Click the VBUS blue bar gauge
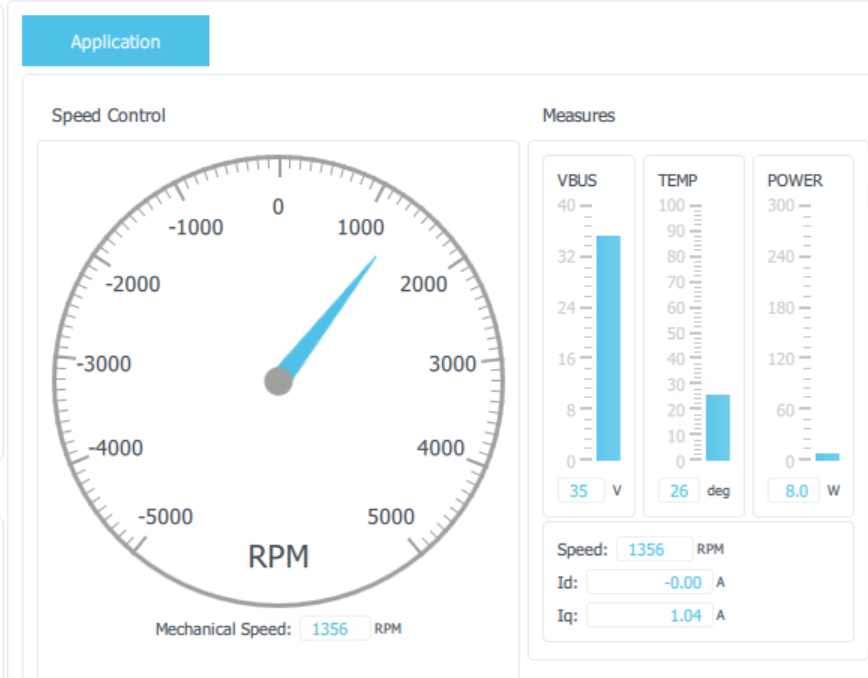The width and height of the screenshot is (868, 678). (608, 348)
